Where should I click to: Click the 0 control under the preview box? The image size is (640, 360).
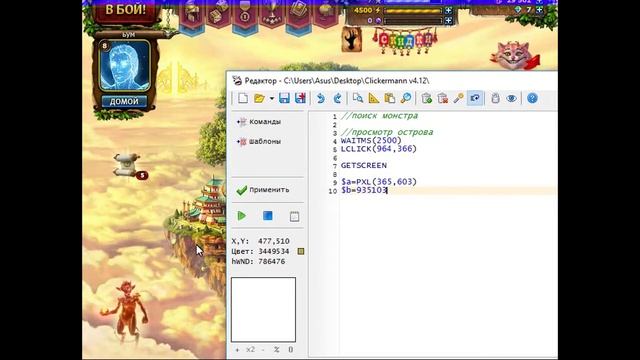(x=291, y=350)
